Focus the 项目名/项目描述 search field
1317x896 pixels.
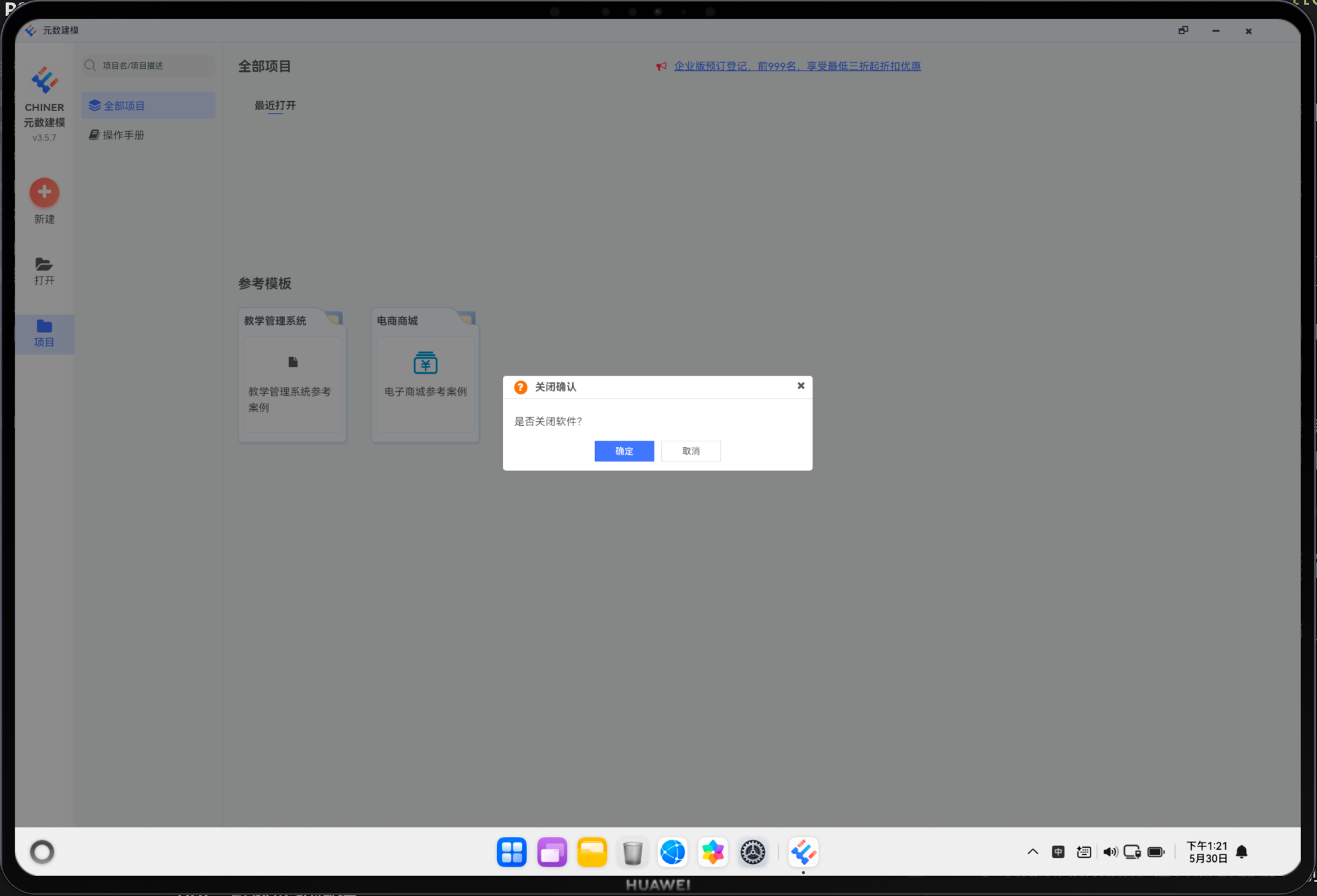(148, 66)
